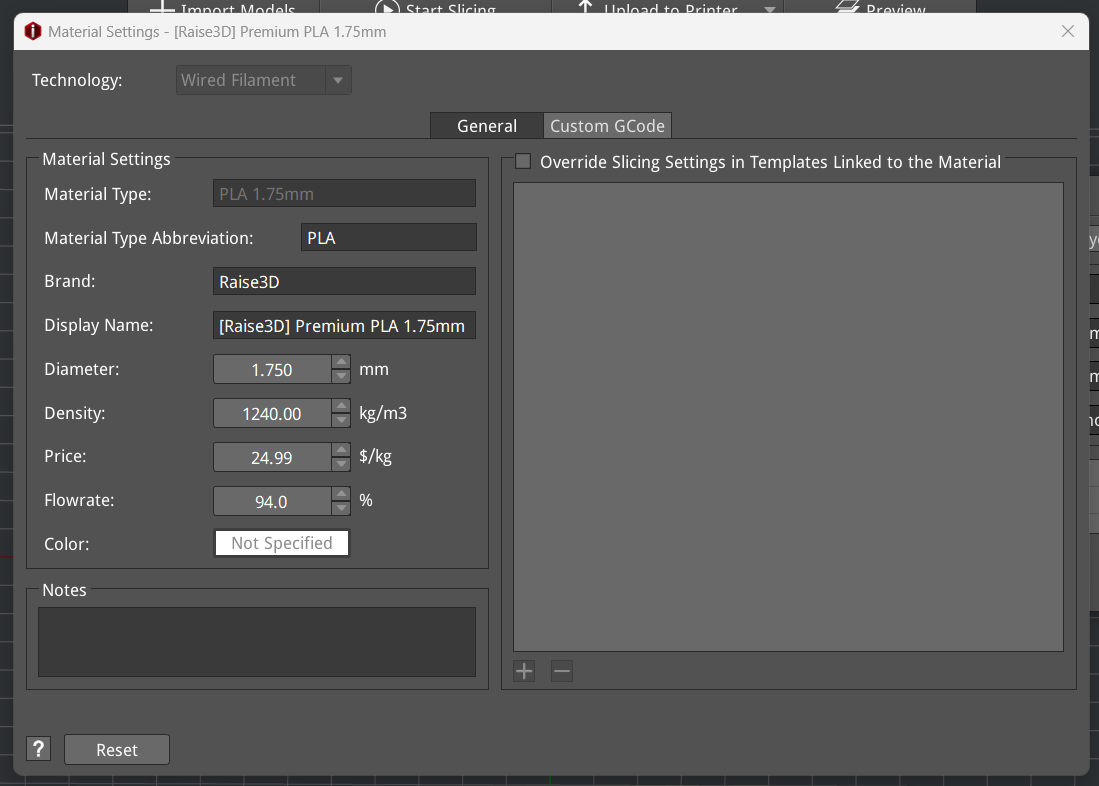1099x786 pixels.
Task: Enable Override Slicing Settings checkbox
Action: pyautogui.click(x=523, y=162)
